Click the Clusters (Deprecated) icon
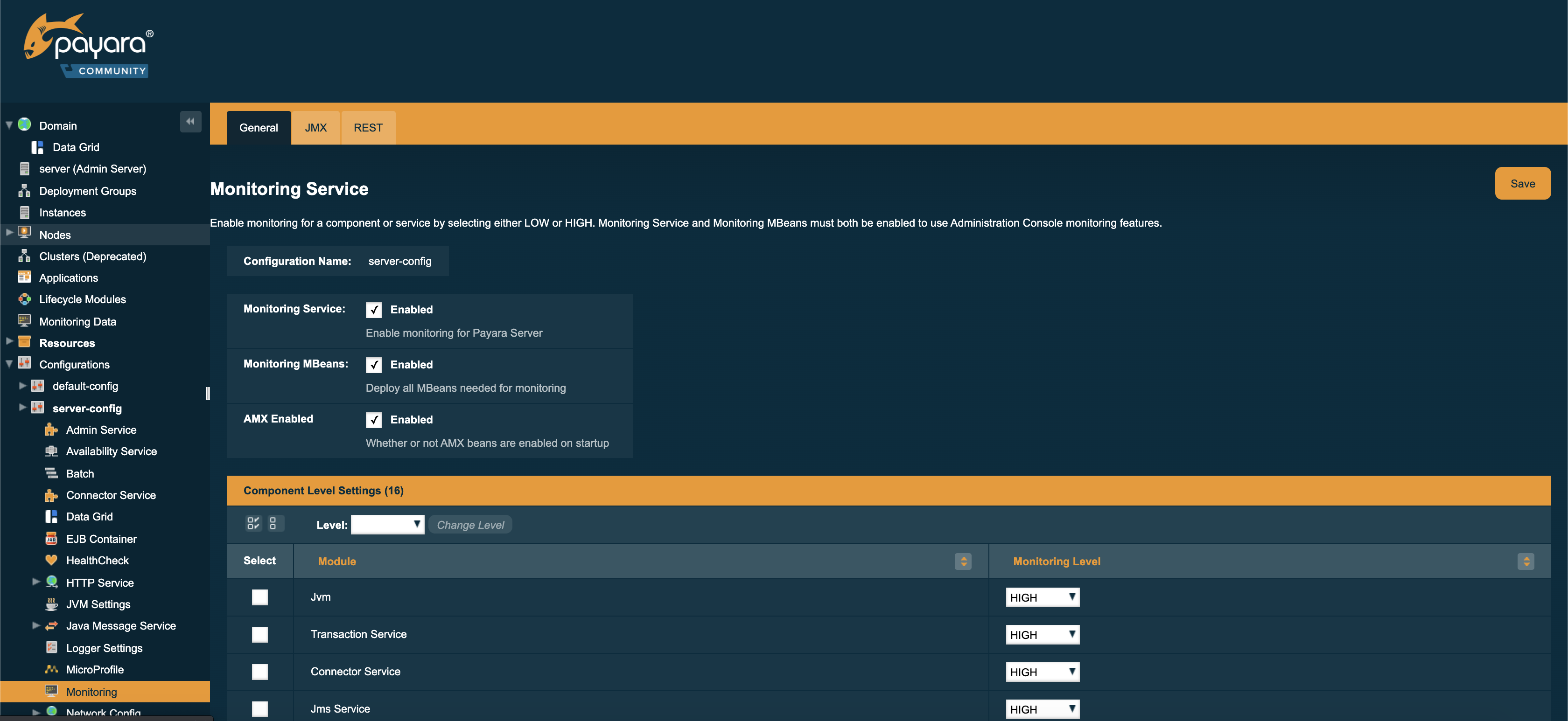The image size is (1568, 721). (x=24, y=256)
